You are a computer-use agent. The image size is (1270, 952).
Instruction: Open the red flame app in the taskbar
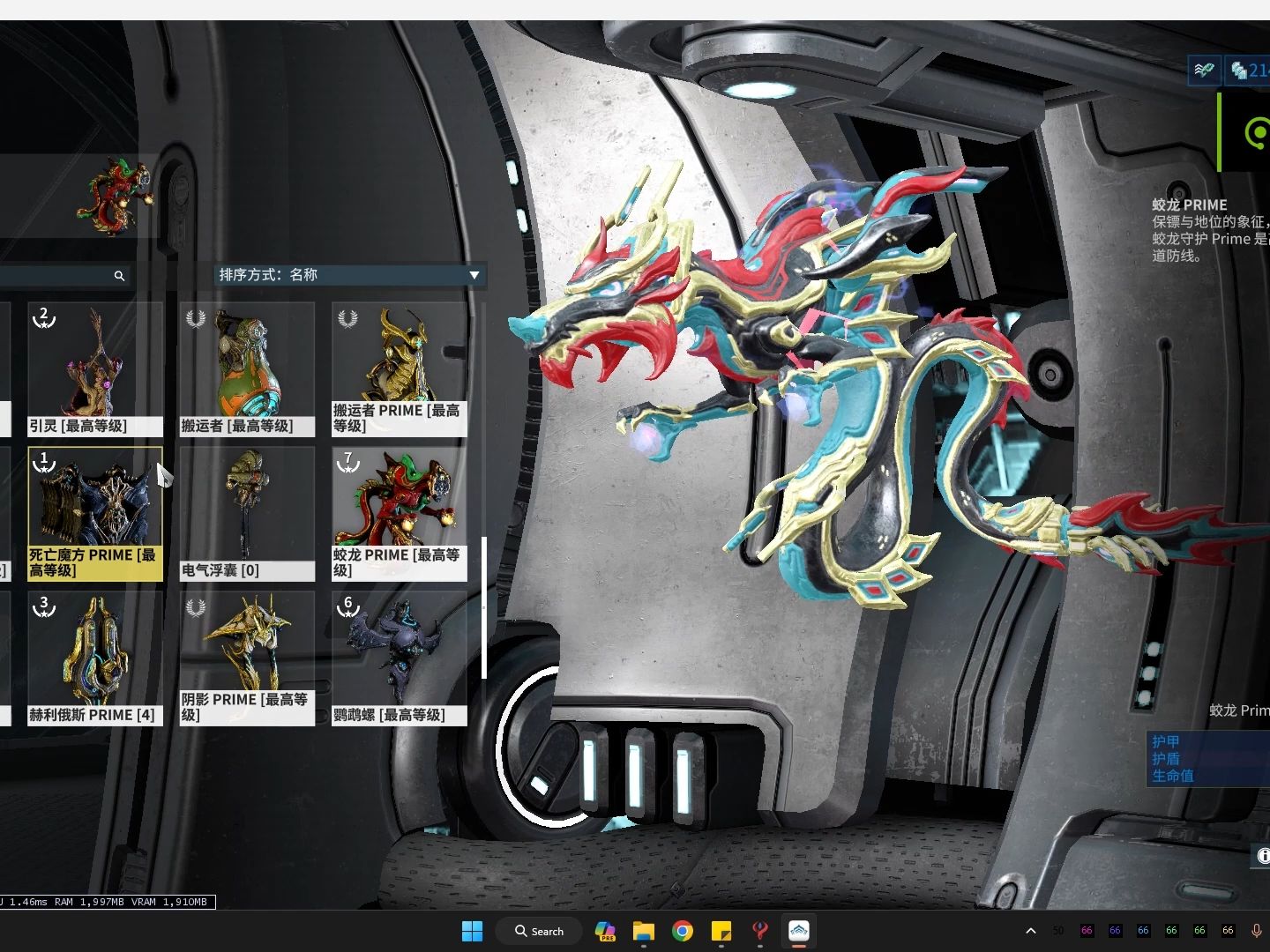(x=760, y=931)
